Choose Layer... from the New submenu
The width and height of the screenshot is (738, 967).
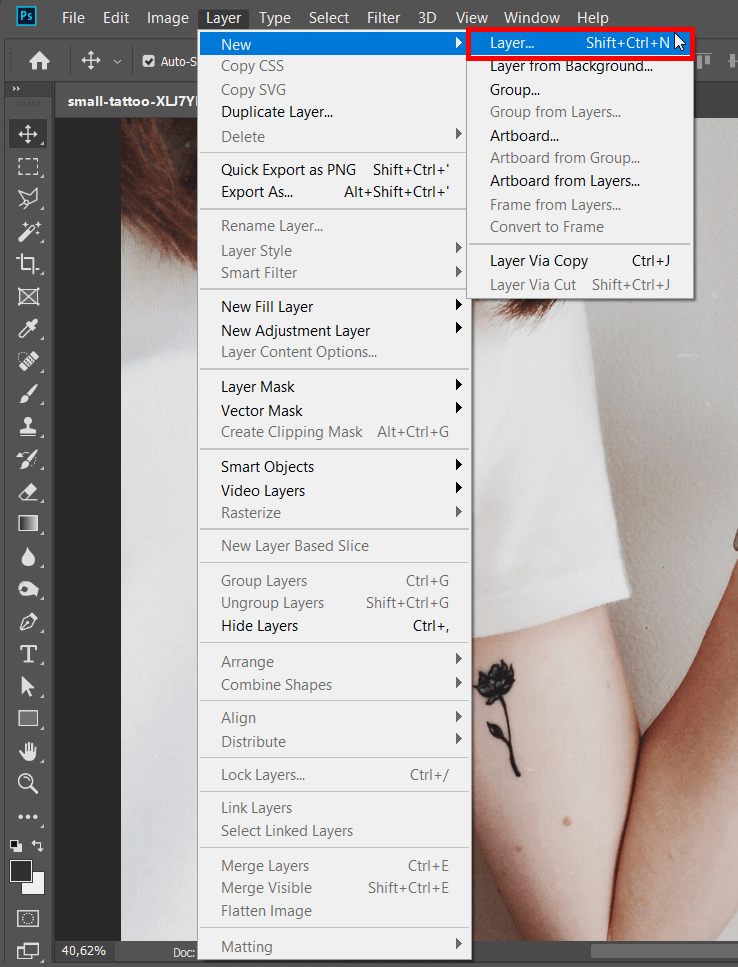[x=580, y=43]
